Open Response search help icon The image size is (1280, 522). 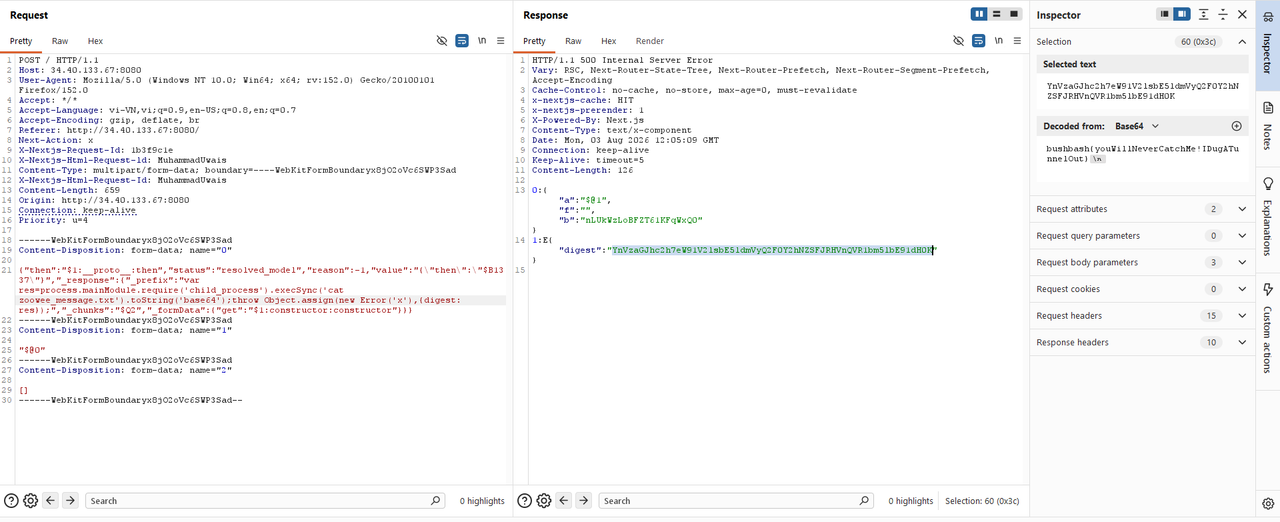[526, 500]
